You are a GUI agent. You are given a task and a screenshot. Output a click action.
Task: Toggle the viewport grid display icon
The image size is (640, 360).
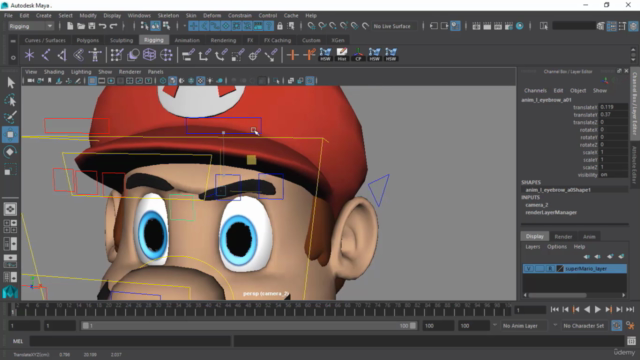pos(92,81)
